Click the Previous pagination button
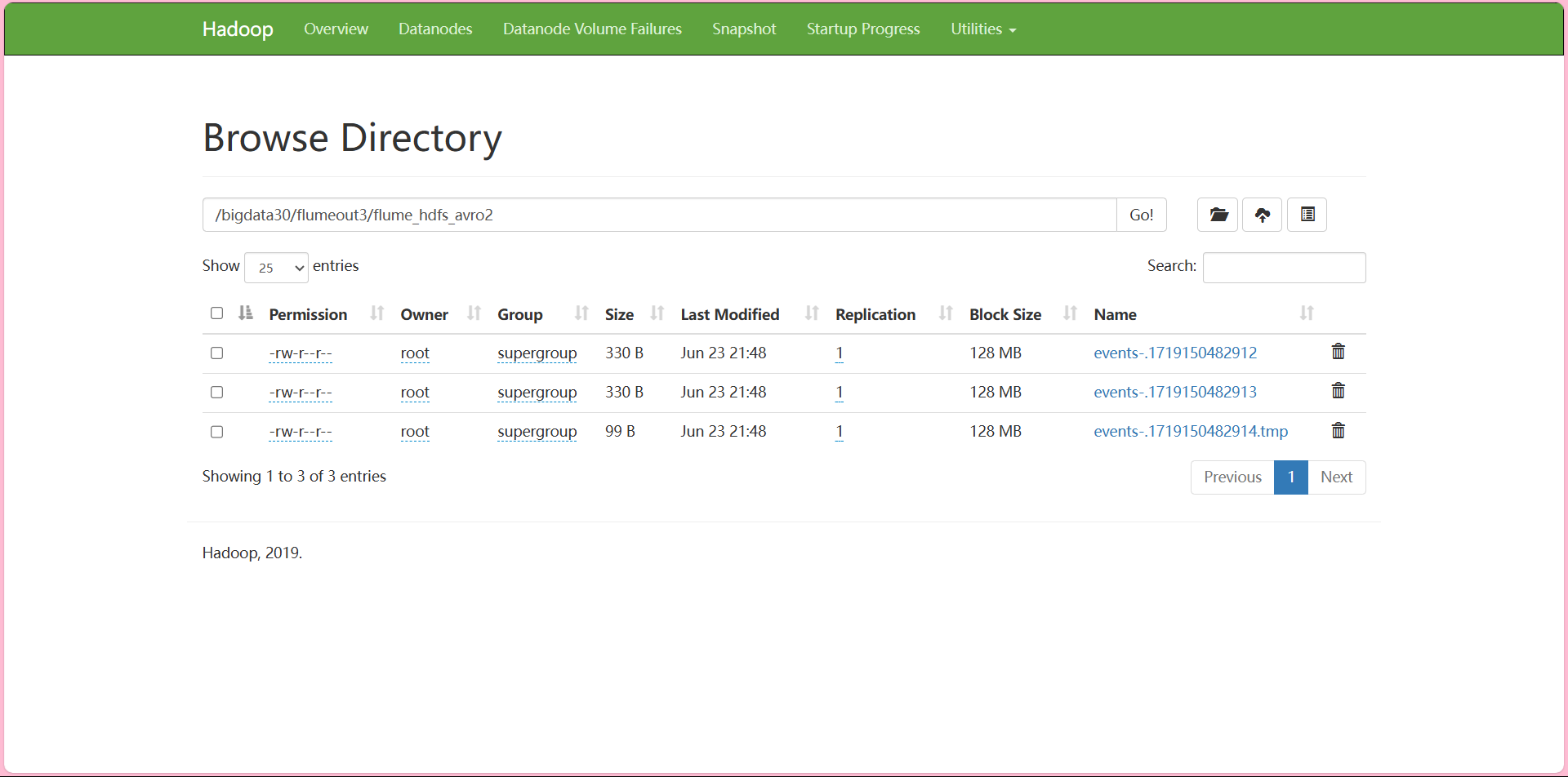Viewport: 1568px width, 777px height. coord(1232,477)
